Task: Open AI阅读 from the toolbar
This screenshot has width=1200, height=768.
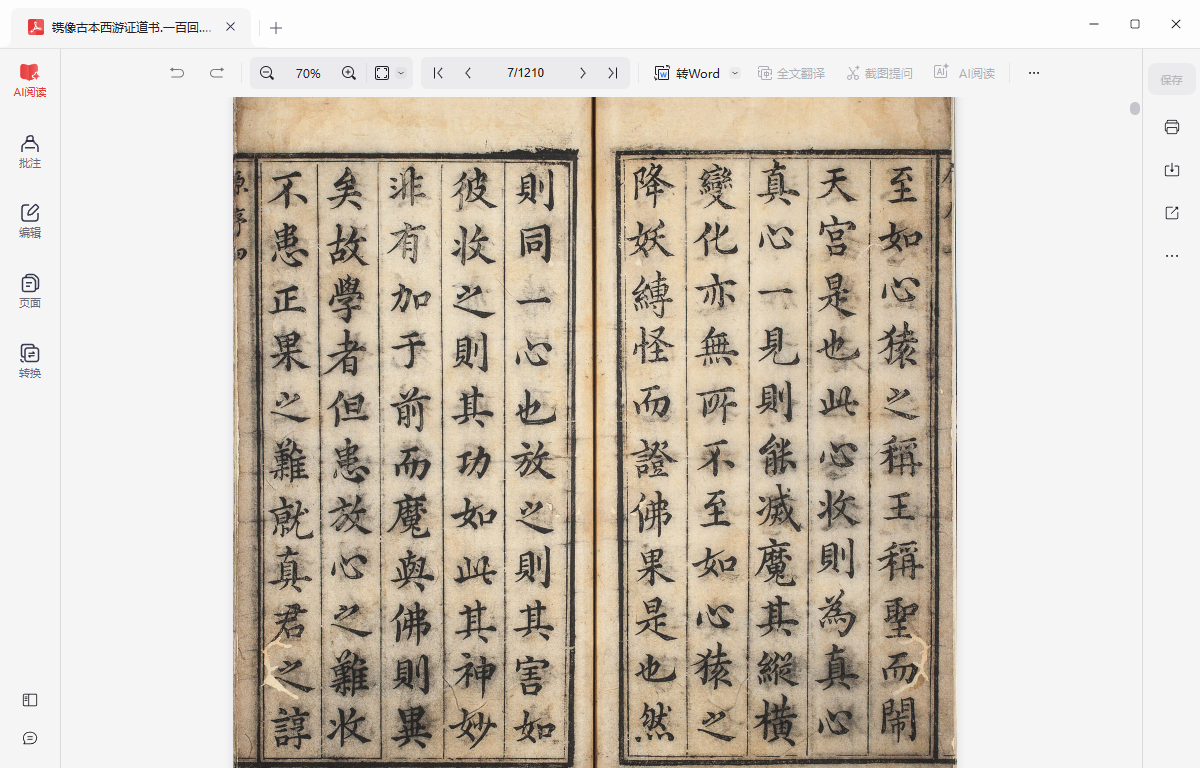Action: tap(964, 73)
